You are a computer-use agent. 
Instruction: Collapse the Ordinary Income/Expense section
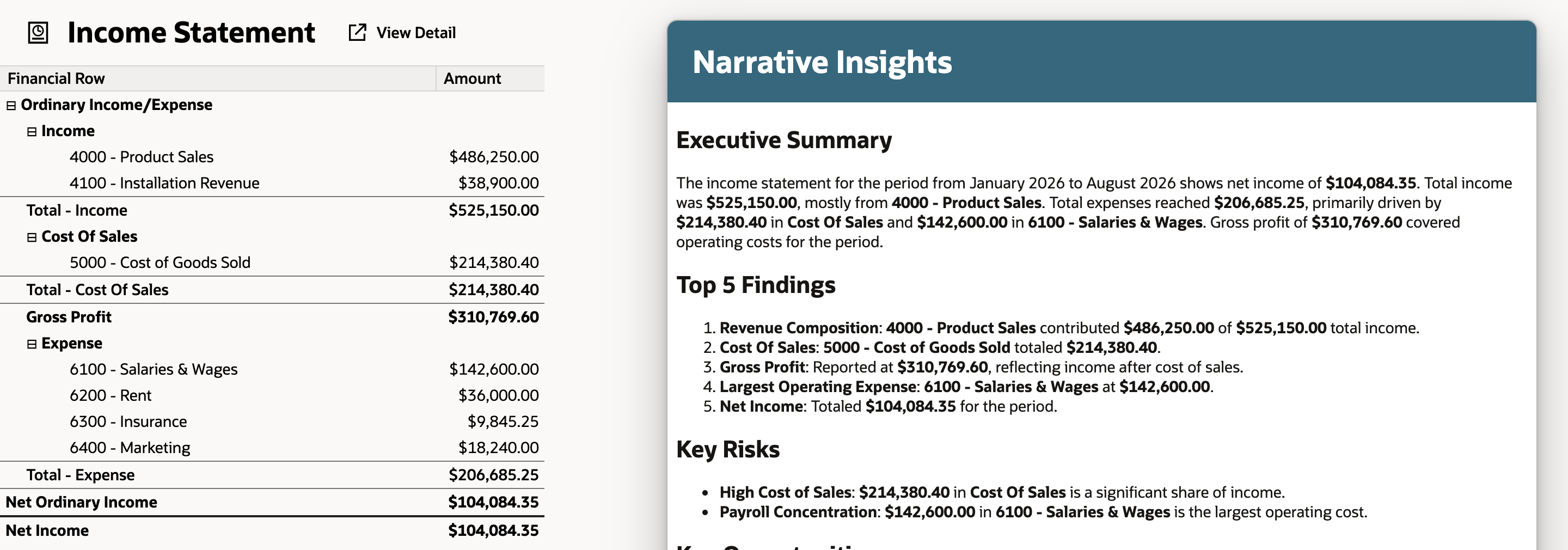click(11, 105)
